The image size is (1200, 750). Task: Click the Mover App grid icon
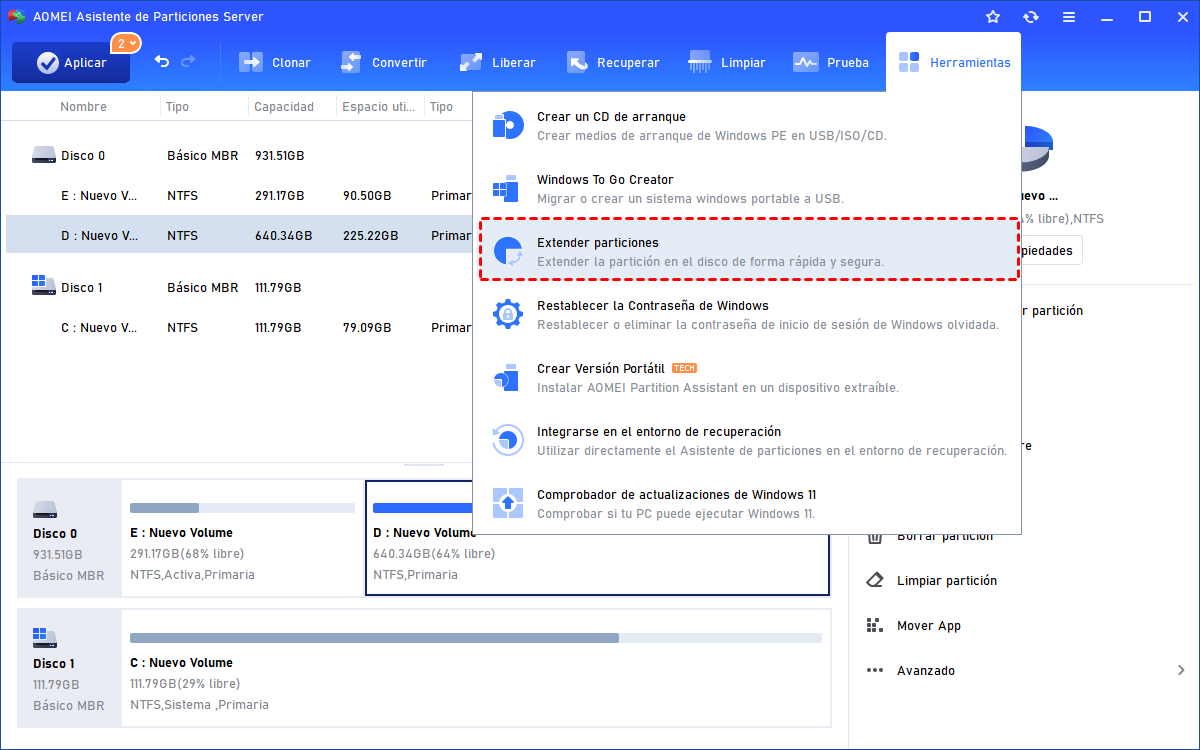875,625
